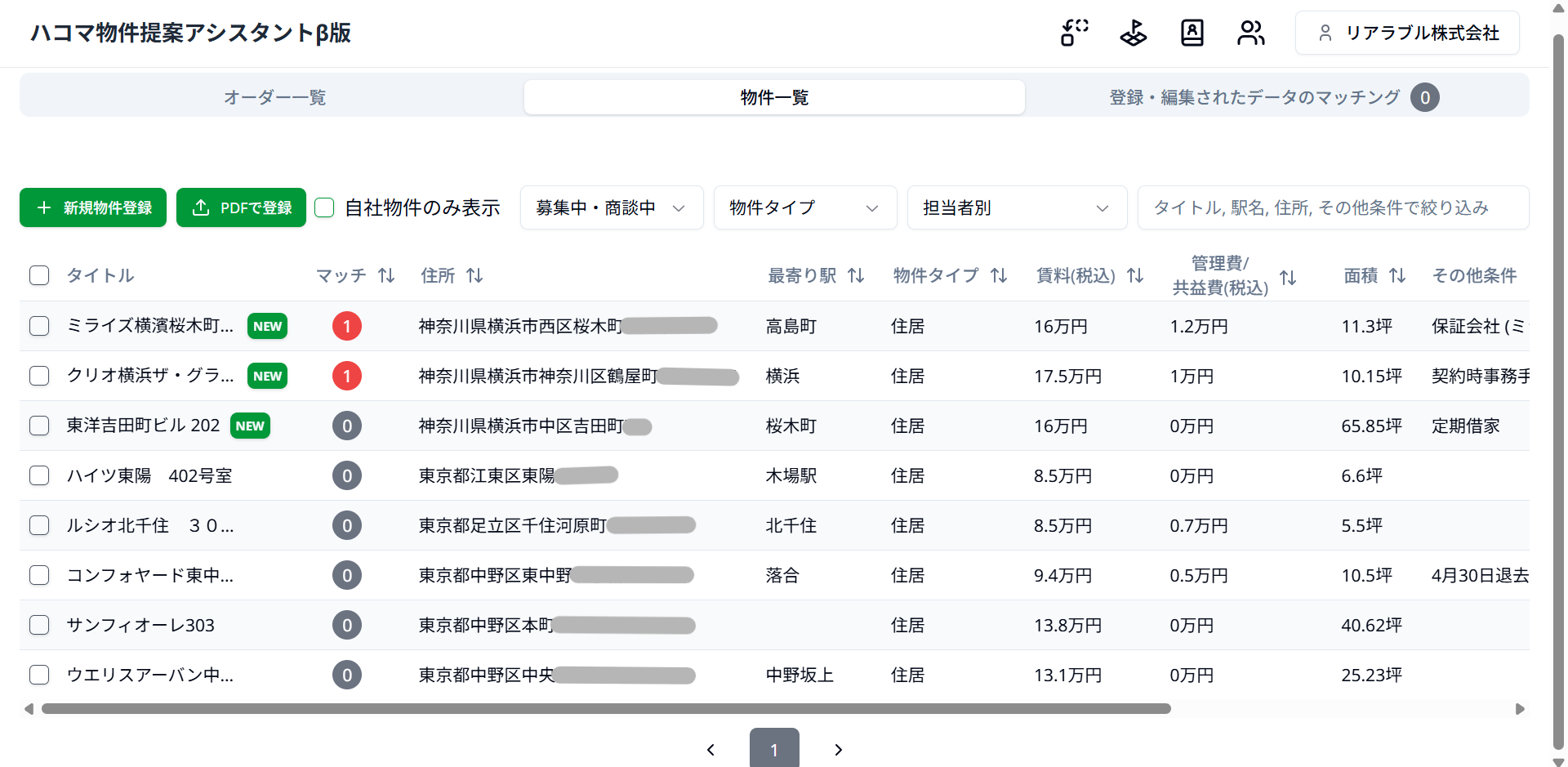
Task: Click the replace/swap squares icon in header
Action: [1074, 33]
